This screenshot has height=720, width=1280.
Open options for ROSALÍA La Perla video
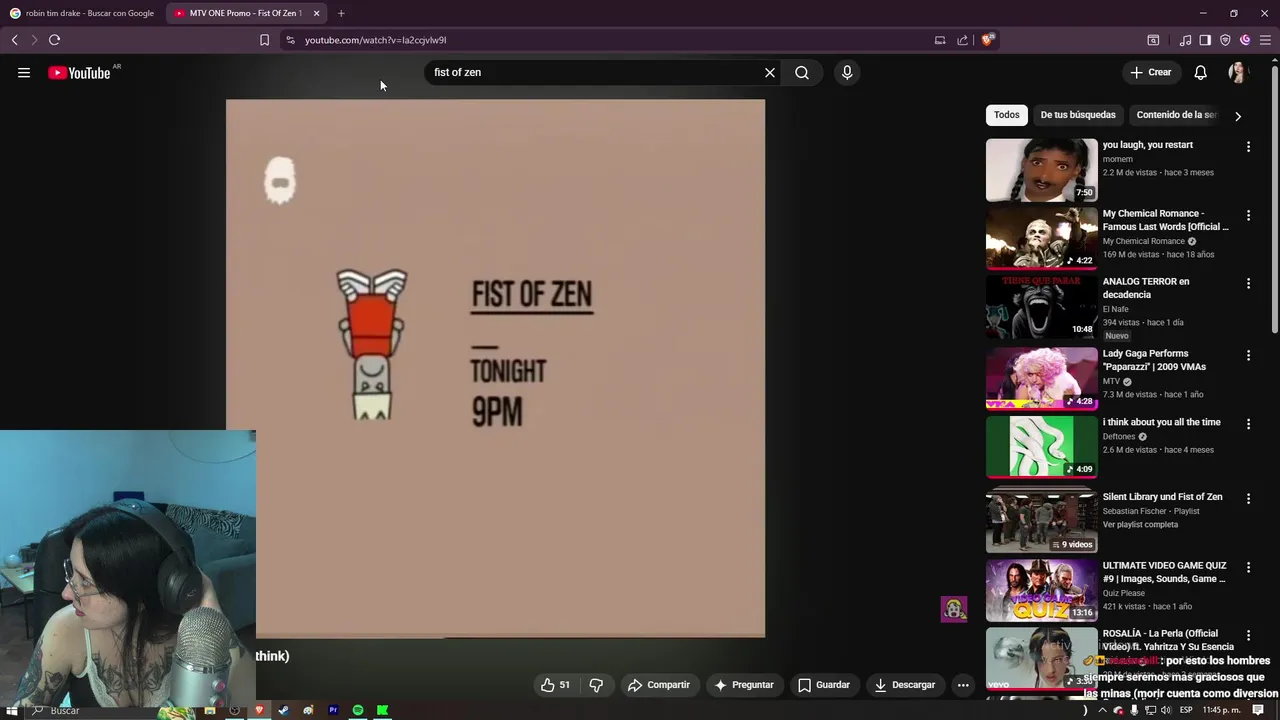(x=1248, y=635)
